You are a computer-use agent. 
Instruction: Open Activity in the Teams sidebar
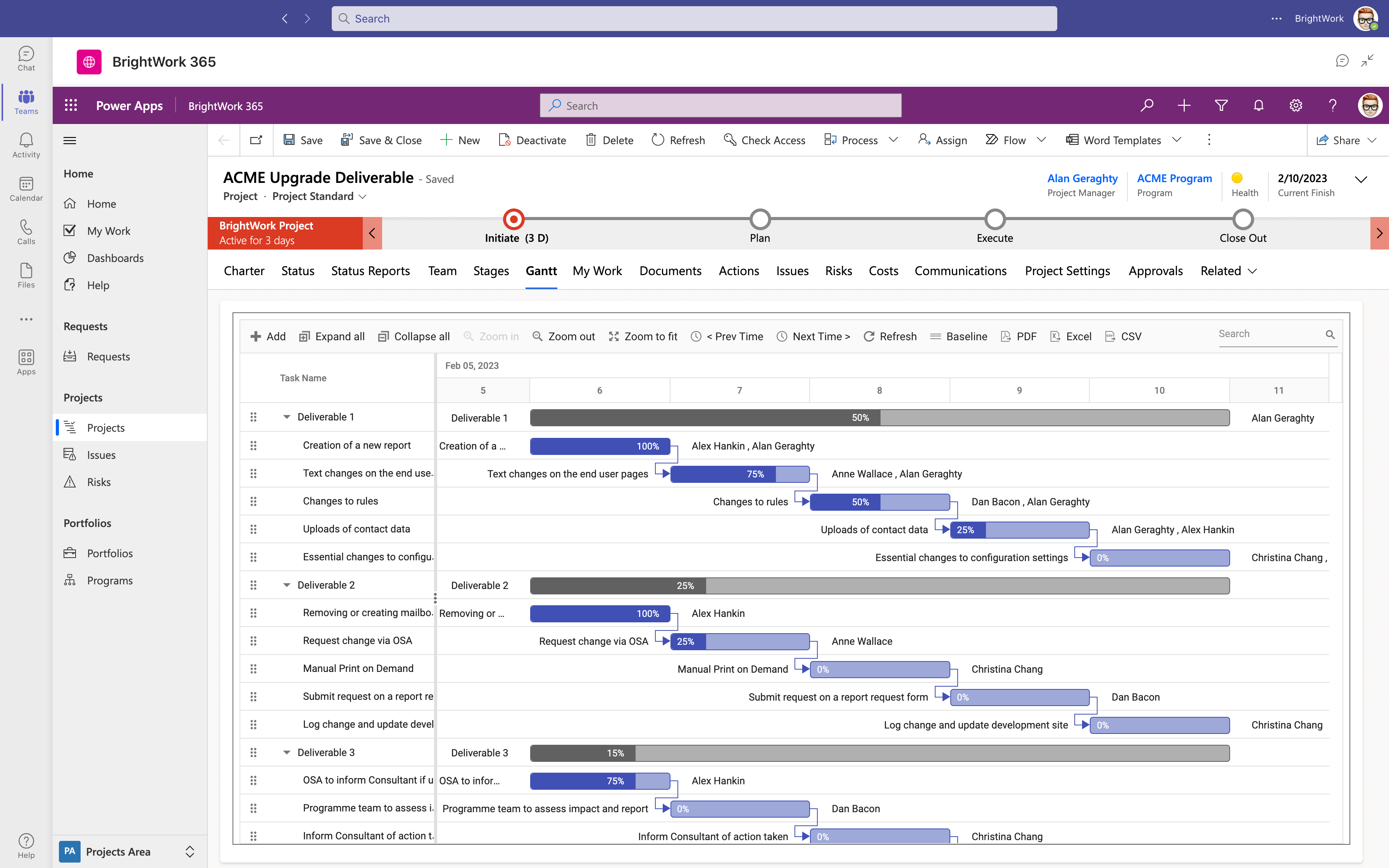[x=26, y=145]
